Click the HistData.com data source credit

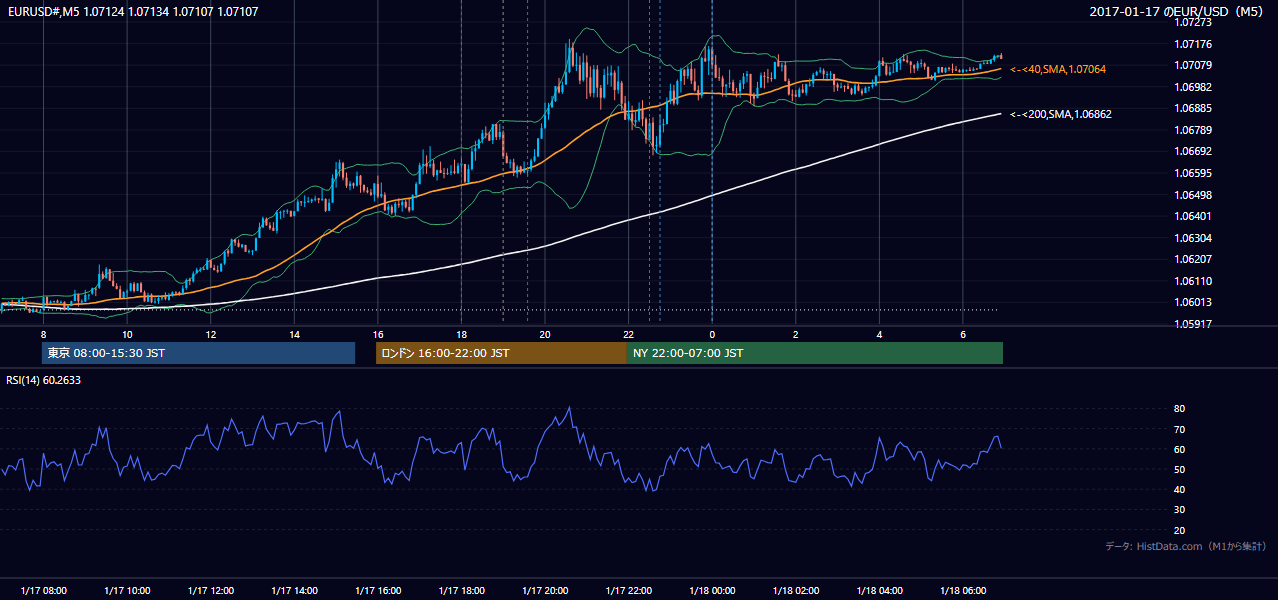click(1185, 546)
